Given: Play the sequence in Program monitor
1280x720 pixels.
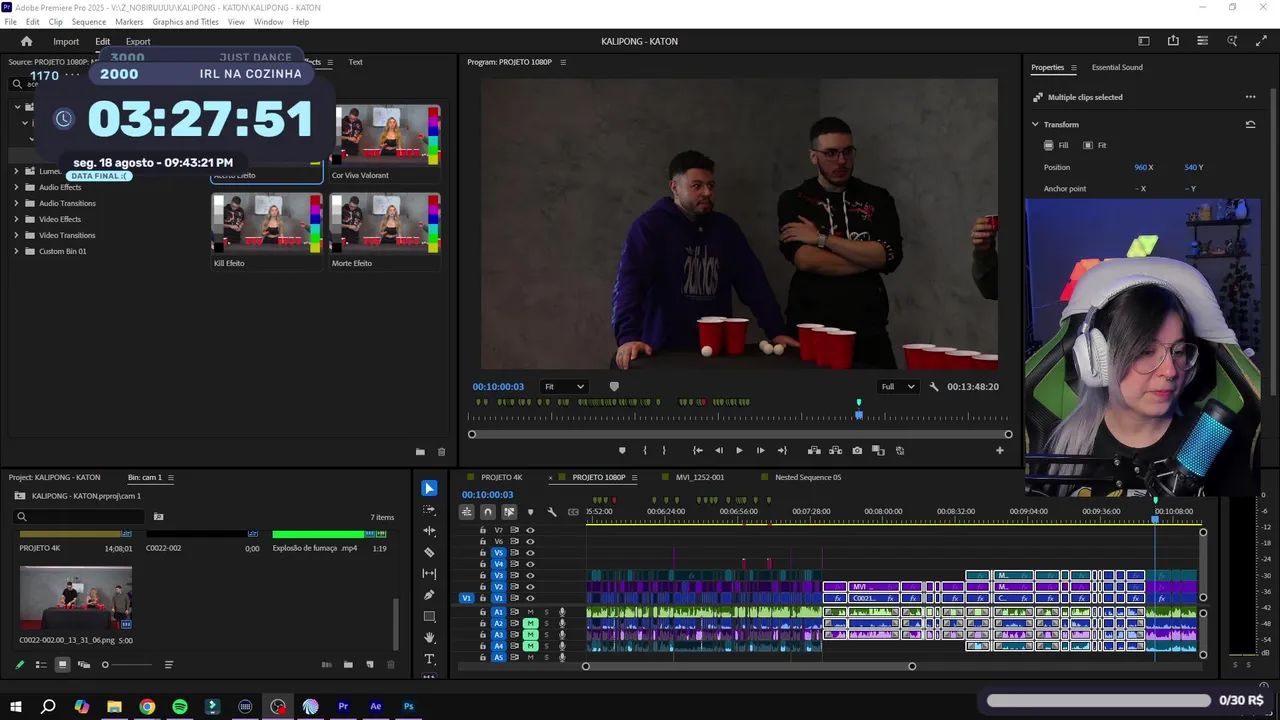Looking at the screenshot, I should [x=739, y=450].
